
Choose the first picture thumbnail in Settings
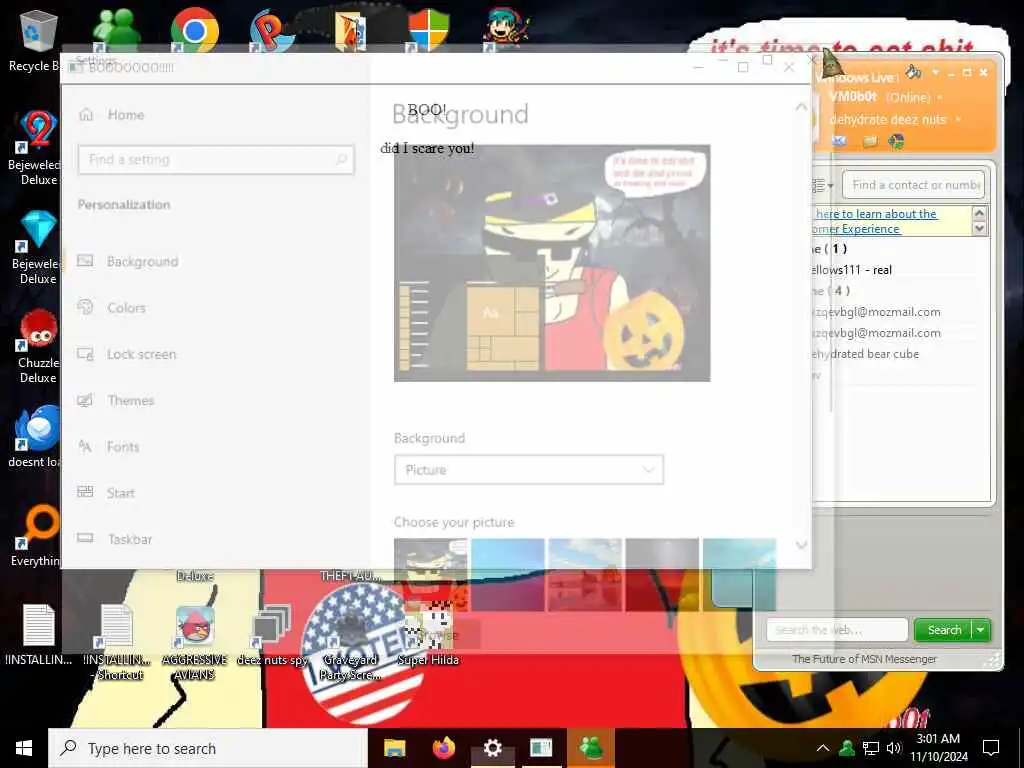431,575
